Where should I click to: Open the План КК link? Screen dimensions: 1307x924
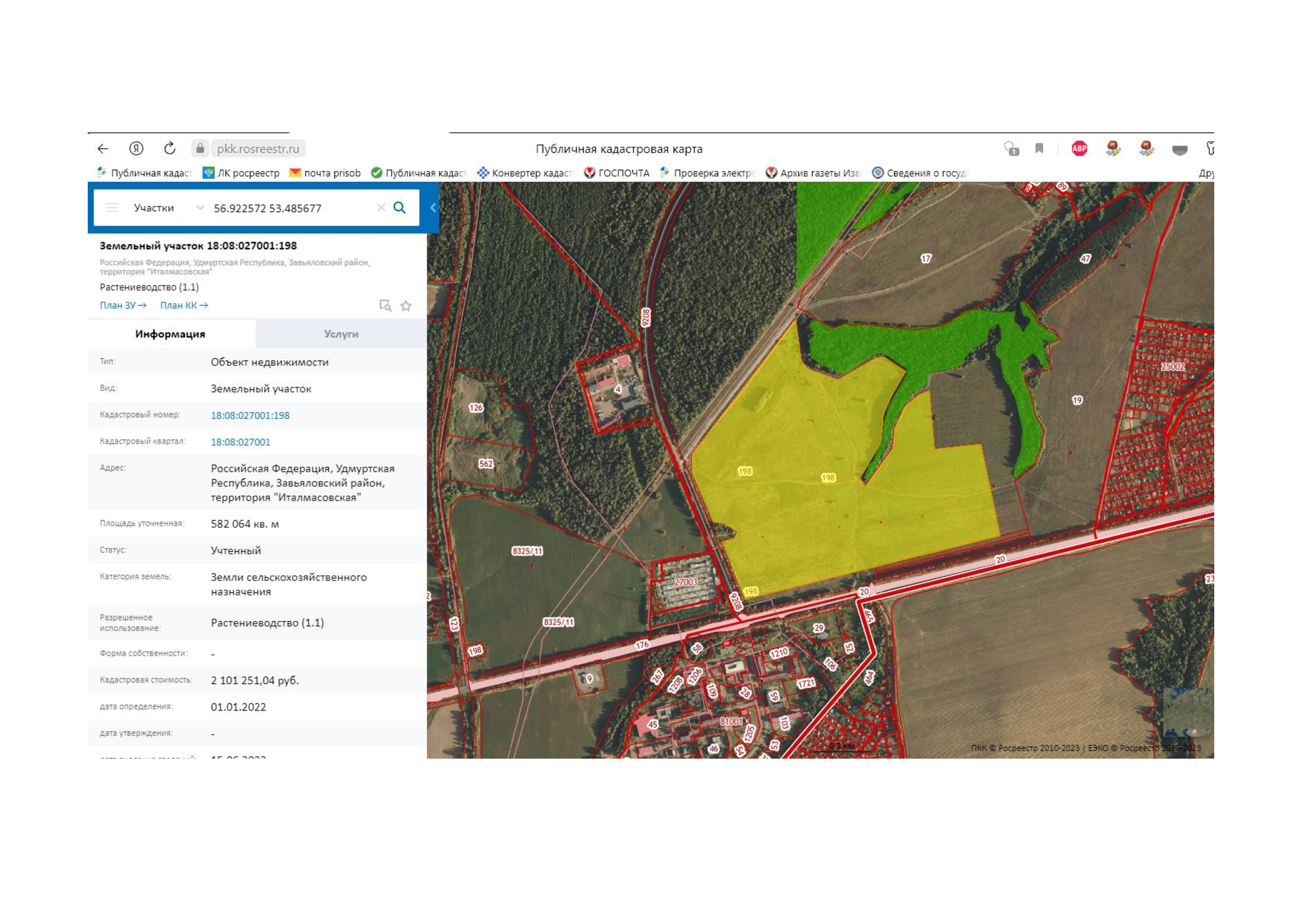click(184, 306)
